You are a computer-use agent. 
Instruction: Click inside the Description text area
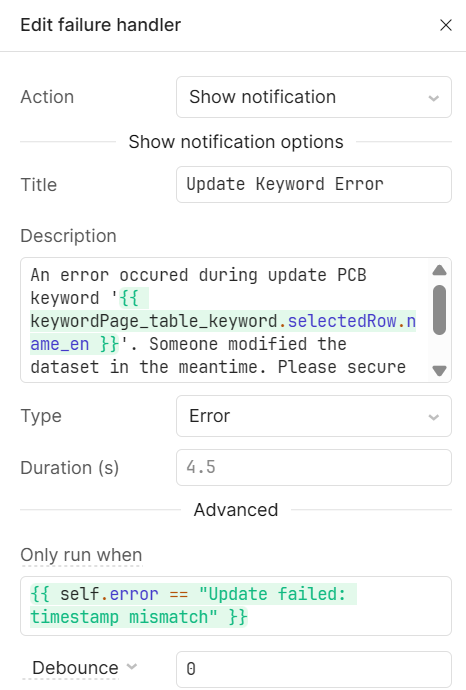pyautogui.click(x=224, y=320)
